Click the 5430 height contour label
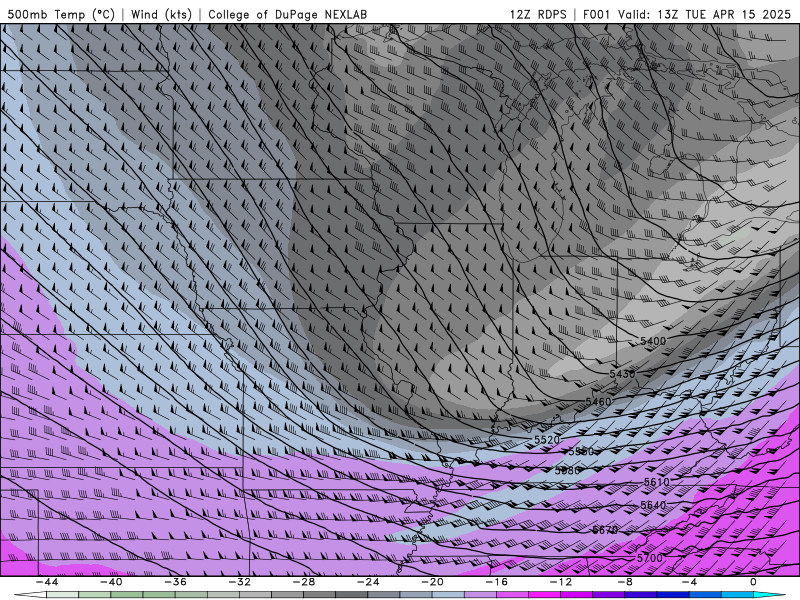Screen dimensions: 800x600 [622, 374]
